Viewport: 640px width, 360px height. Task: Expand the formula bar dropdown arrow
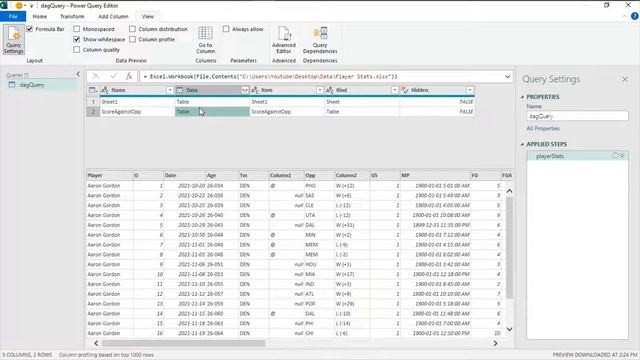(507, 76)
